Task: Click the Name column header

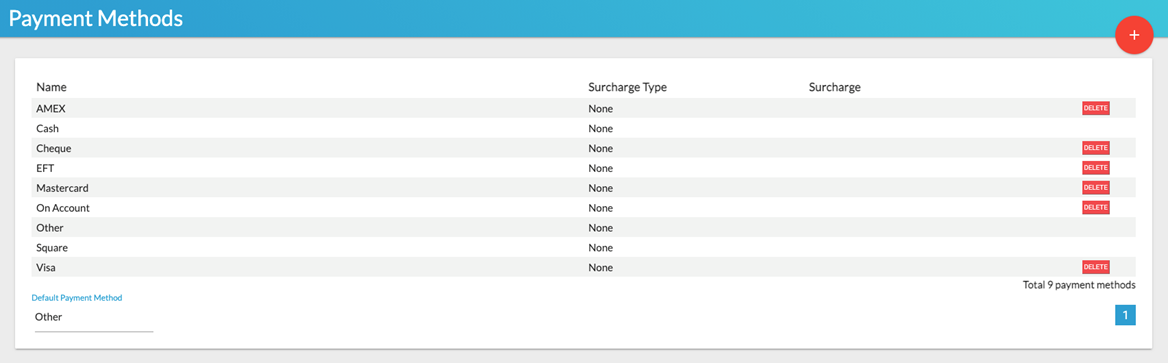Action: pyautogui.click(x=51, y=87)
